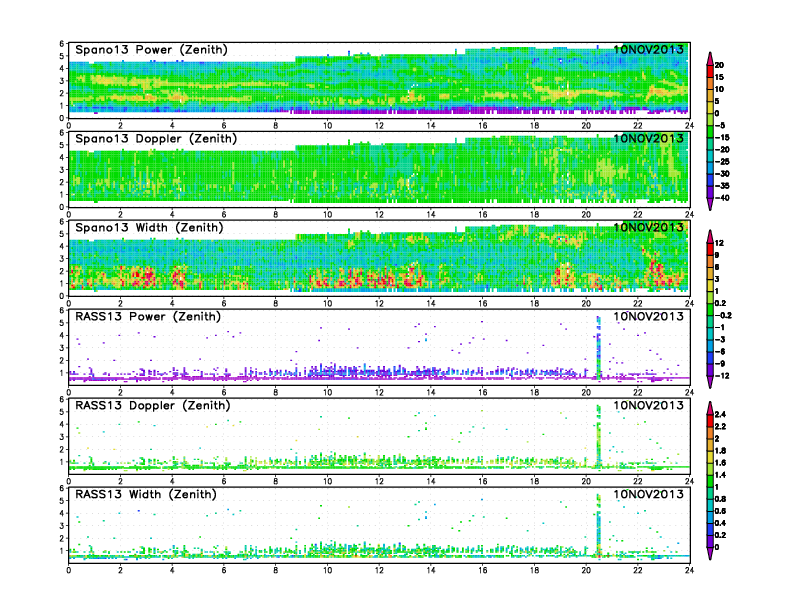The height and width of the screenshot is (612, 792).
Task: Click y-axis label '6' of Spano13 Power panel
Action: (62, 44)
